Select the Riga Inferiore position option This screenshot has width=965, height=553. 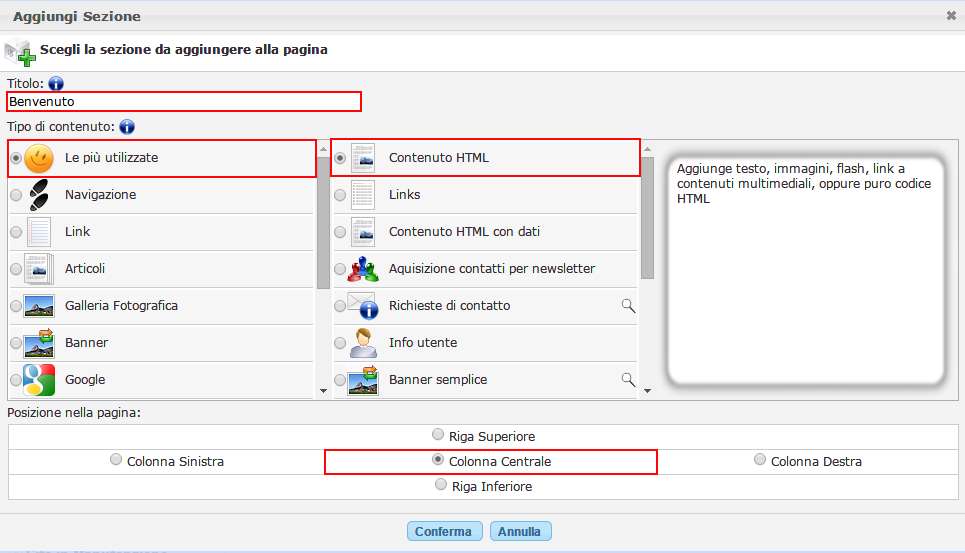pyautogui.click(x=441, y=485)
